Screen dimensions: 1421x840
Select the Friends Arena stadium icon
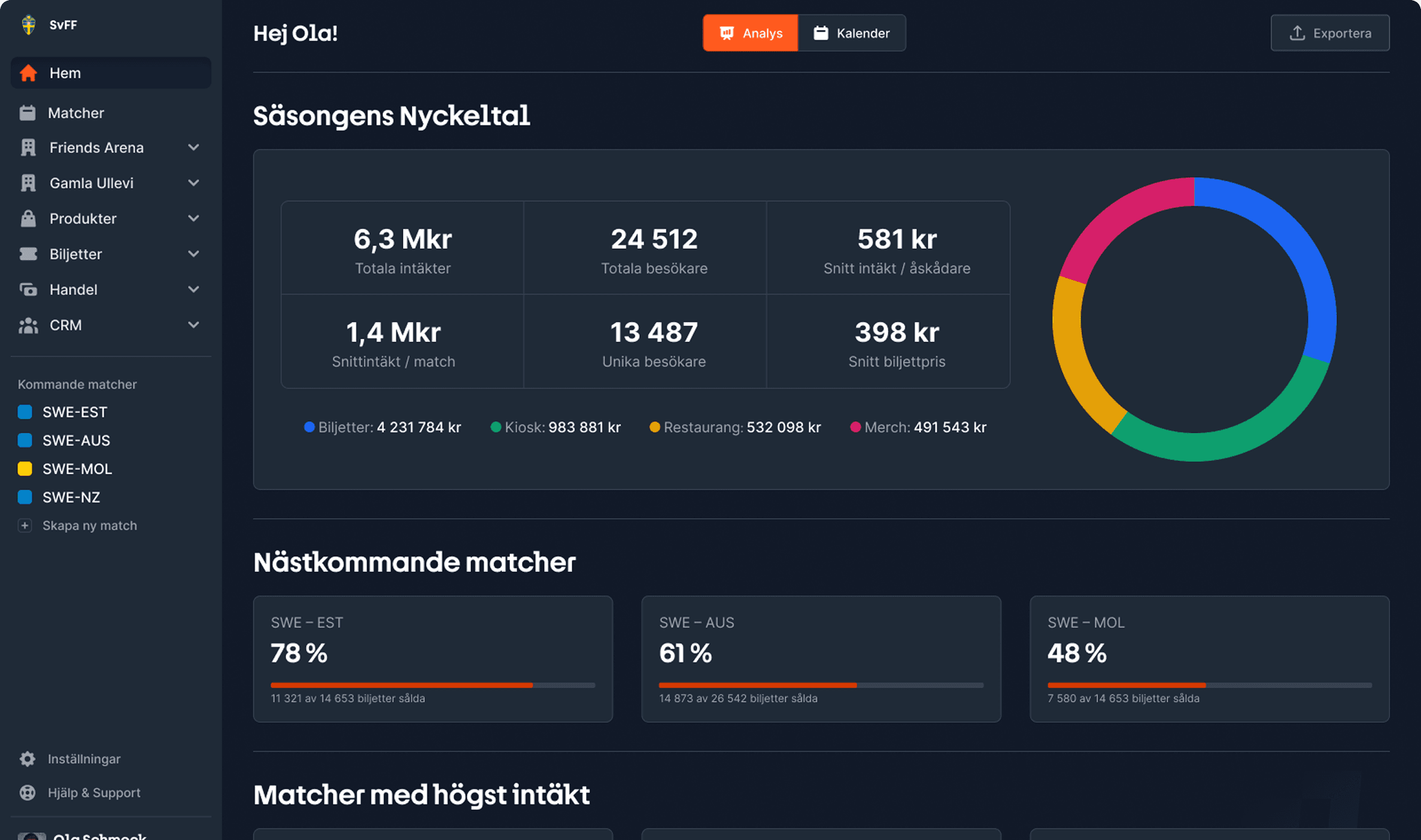[x=28, y=147]
